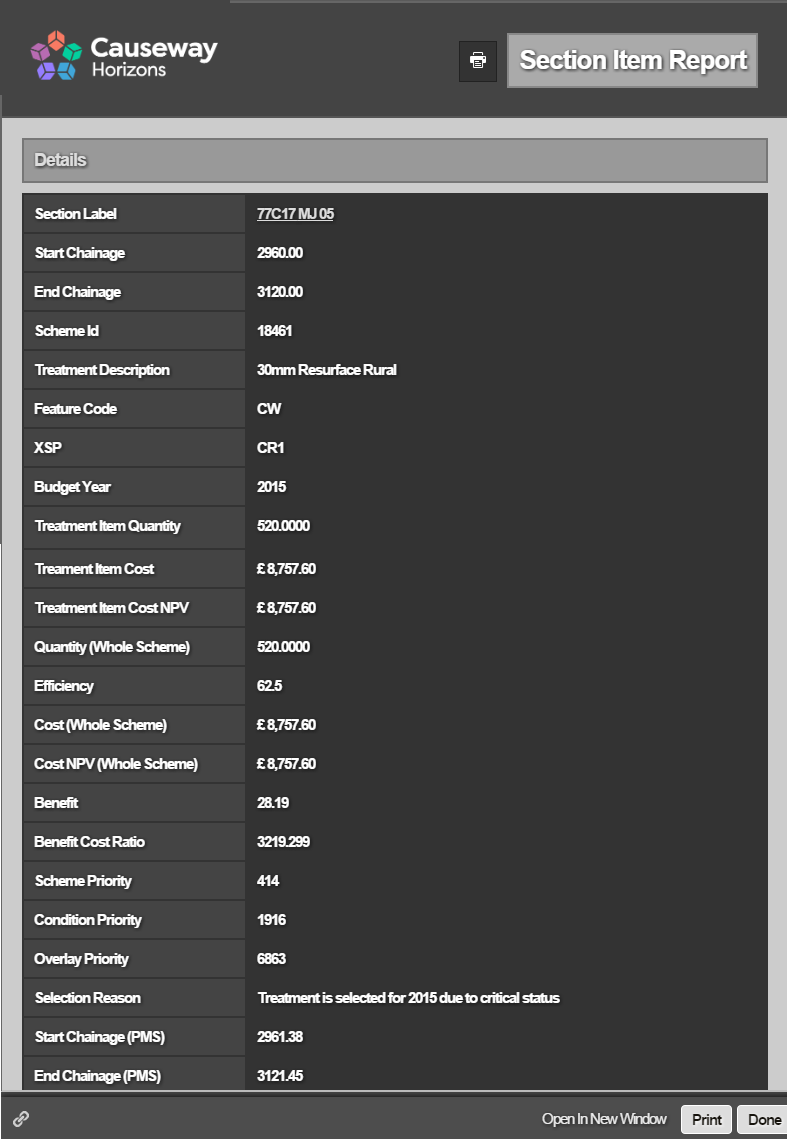
Task: Click the Treatment Description value 30mm Resurface Rural
Action: pos(326,370)
